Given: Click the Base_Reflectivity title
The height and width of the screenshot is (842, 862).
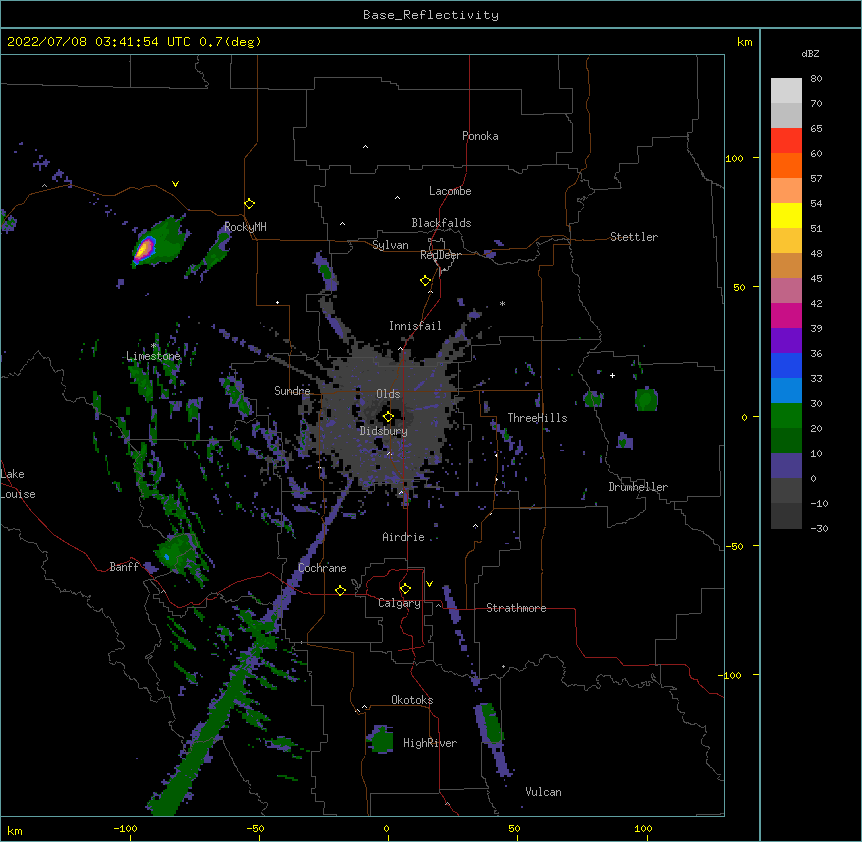Looking at the screenshot, I should click(431, 15).
